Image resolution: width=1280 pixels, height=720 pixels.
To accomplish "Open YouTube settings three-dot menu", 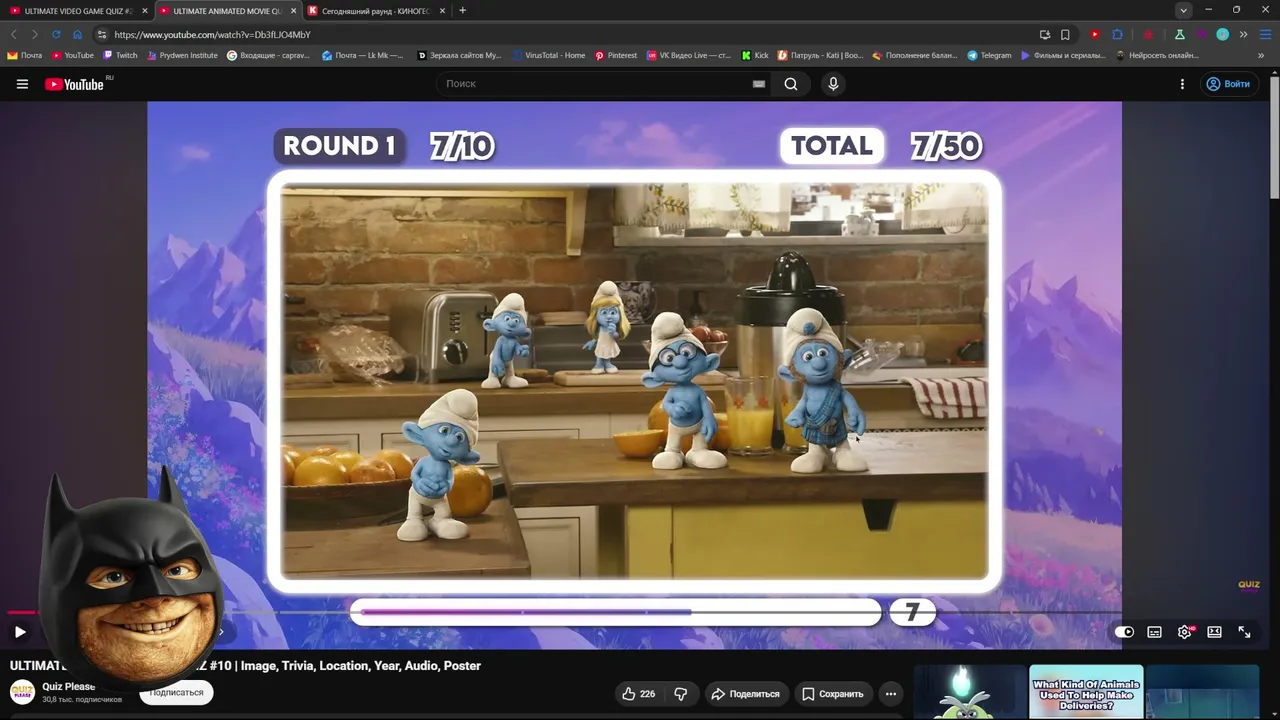I will click(1182, 84).
